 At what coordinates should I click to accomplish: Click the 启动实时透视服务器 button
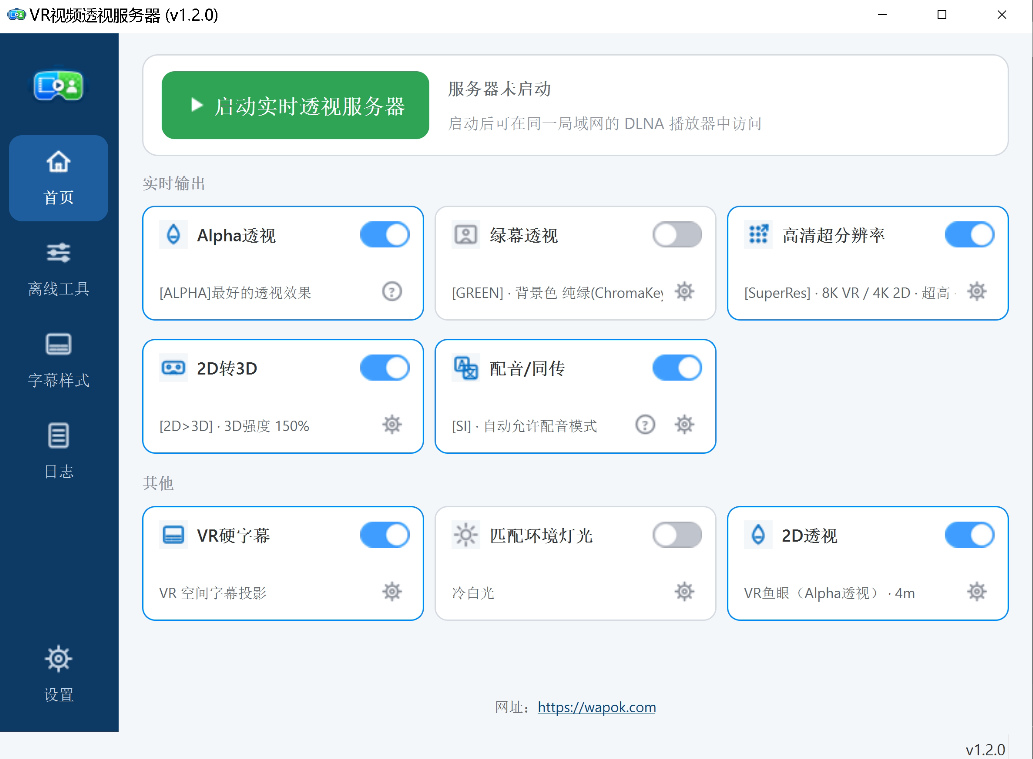(295, 105)
